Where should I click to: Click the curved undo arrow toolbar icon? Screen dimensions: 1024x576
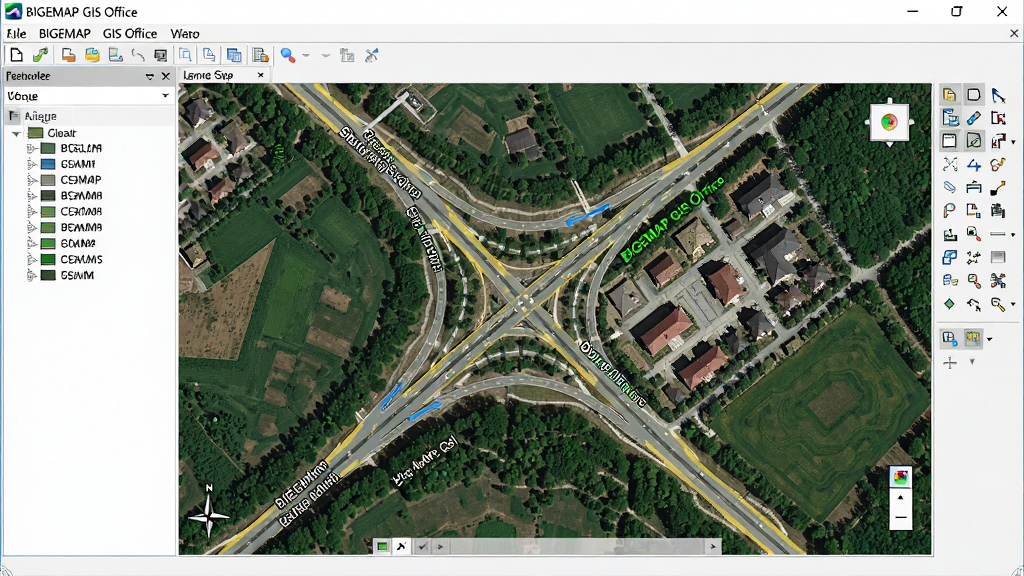click(138, 56)
